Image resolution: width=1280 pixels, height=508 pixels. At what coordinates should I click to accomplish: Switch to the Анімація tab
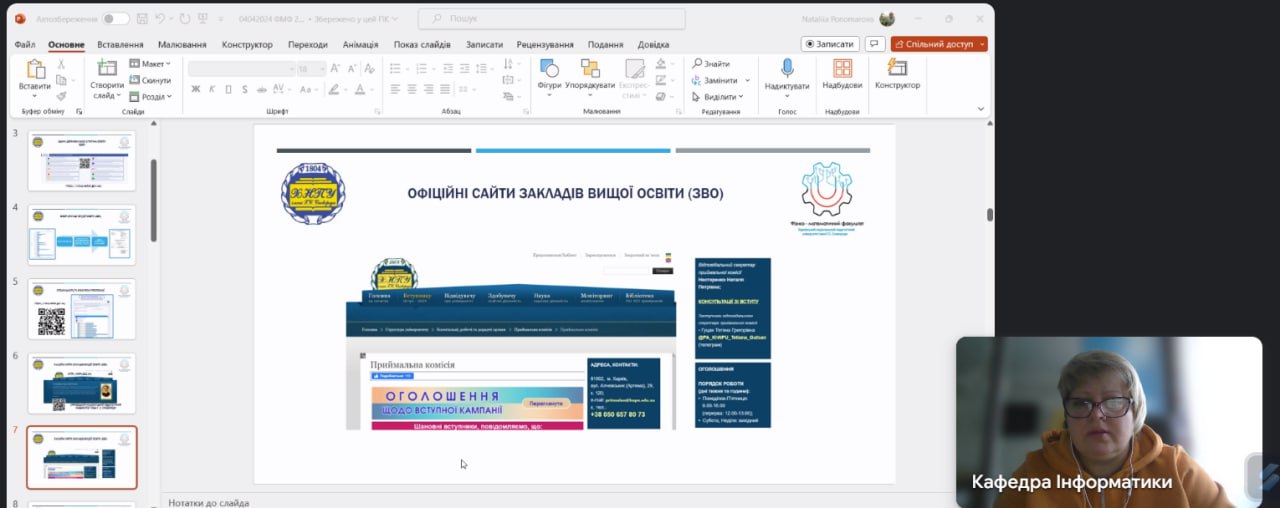360,44
